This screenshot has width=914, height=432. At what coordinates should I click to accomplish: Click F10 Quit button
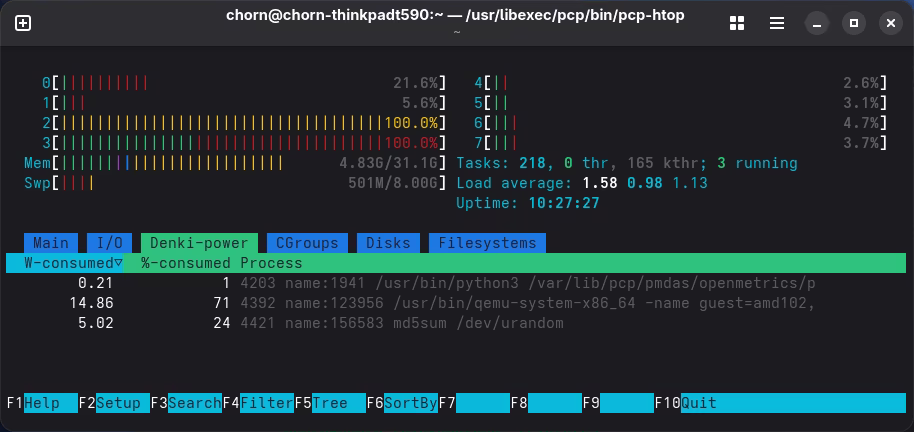(x=781, y=403)
